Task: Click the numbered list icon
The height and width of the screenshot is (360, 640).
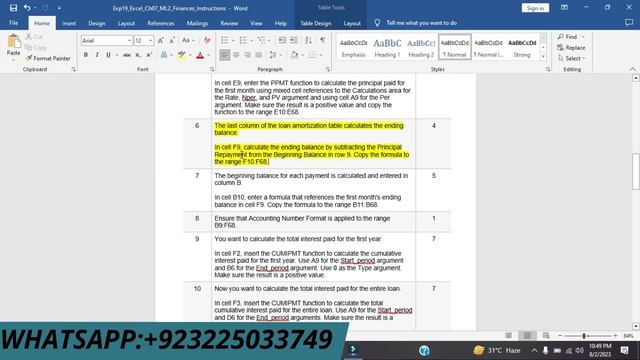Action: [243, 40]
